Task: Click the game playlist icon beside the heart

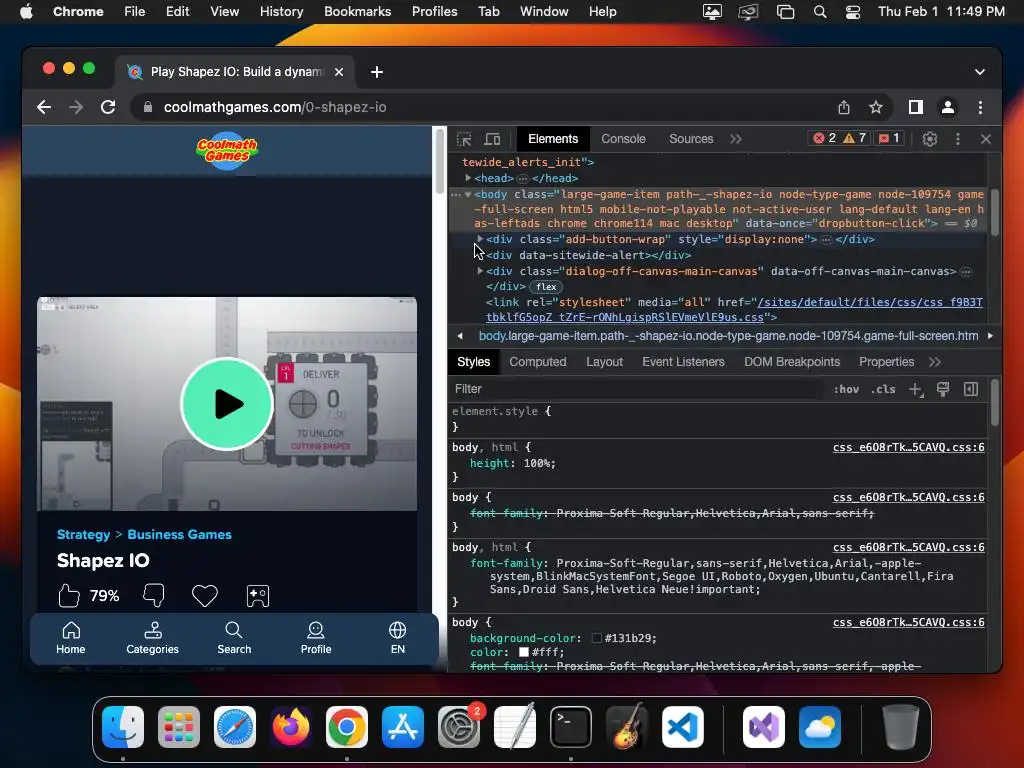Action: point(258,596)
